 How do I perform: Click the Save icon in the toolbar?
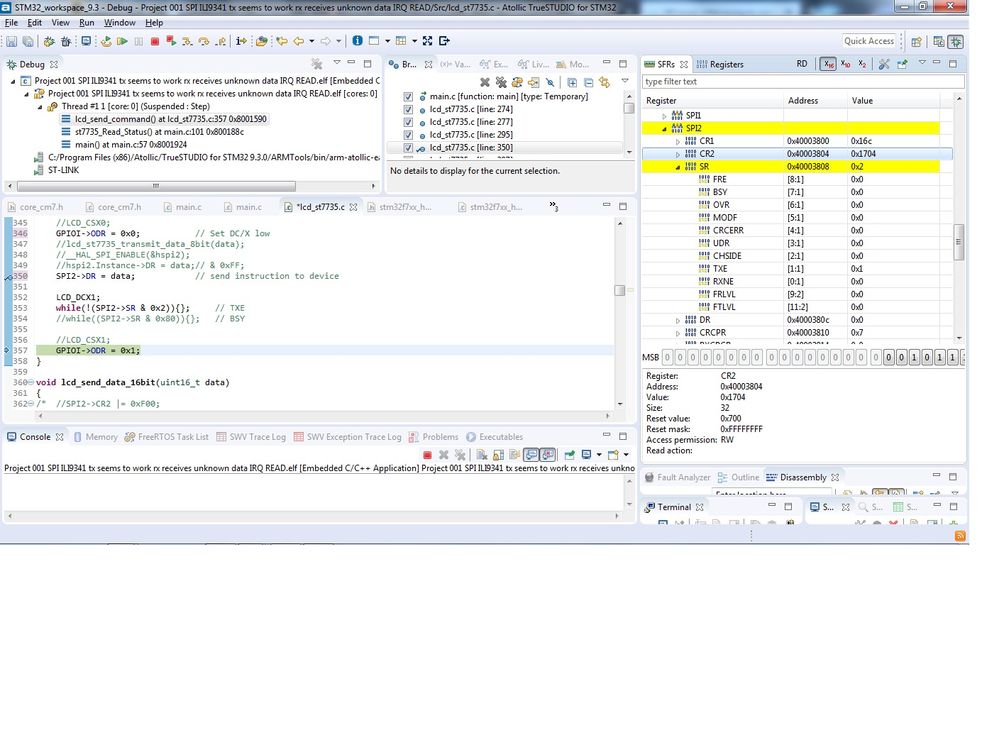(11, 41)
